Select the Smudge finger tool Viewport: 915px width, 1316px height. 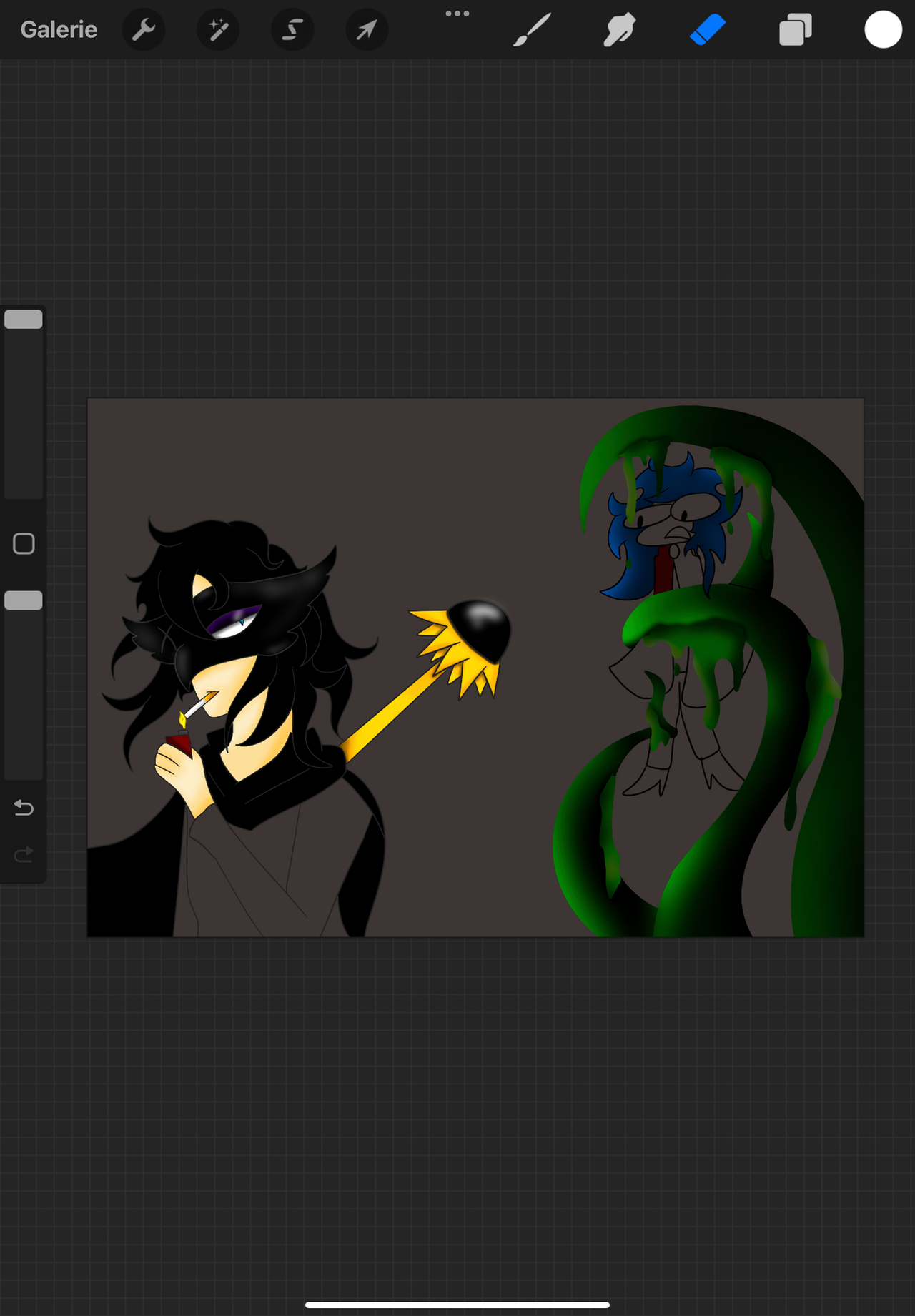[x=619, y=29]
